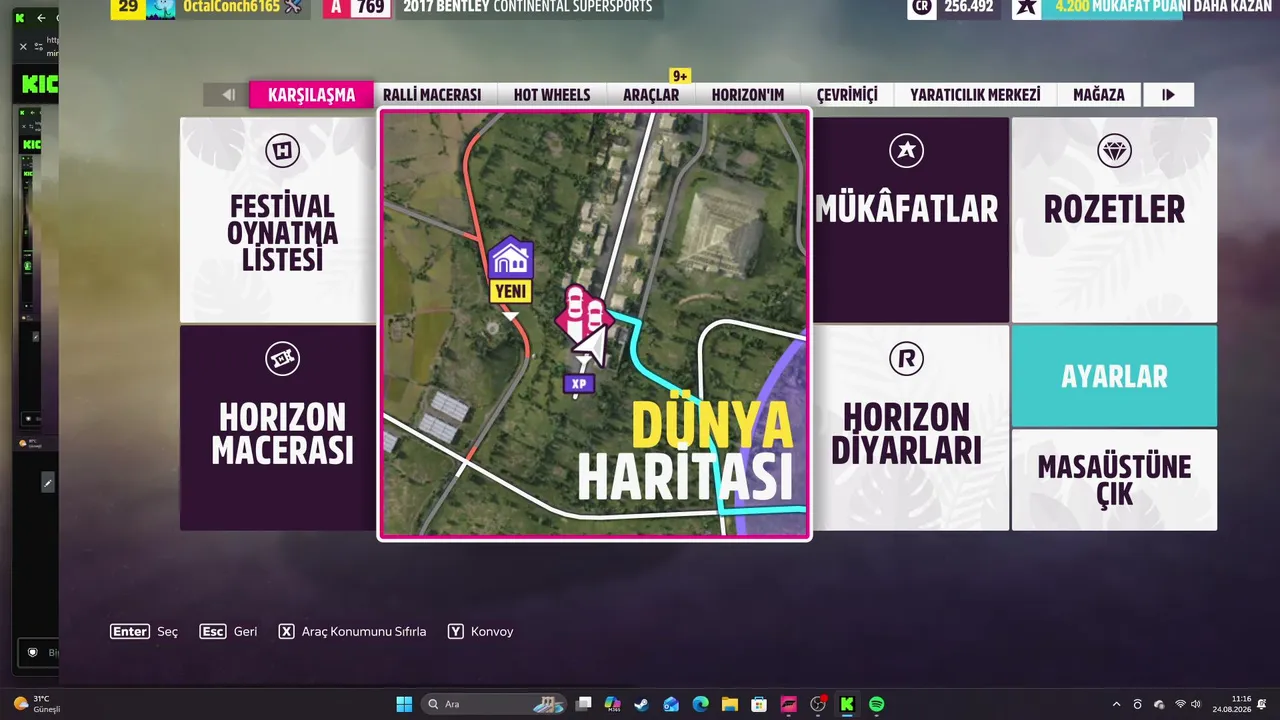Click the A 769 car class badge

point(355,8)
